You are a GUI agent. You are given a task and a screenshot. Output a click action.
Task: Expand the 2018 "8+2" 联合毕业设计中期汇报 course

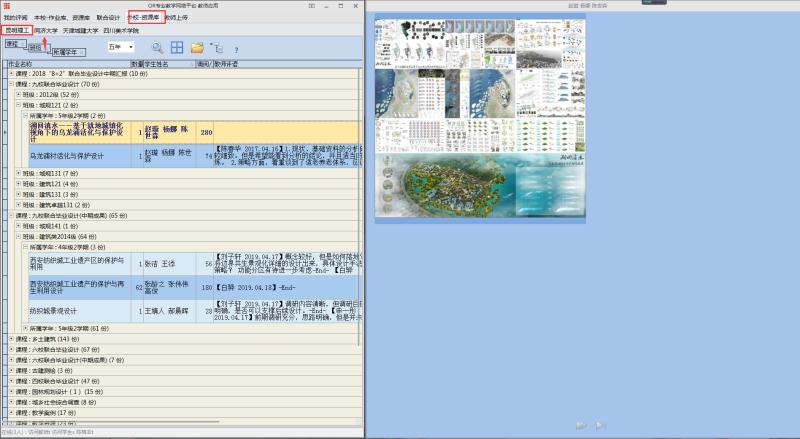(x=12, y=75)
